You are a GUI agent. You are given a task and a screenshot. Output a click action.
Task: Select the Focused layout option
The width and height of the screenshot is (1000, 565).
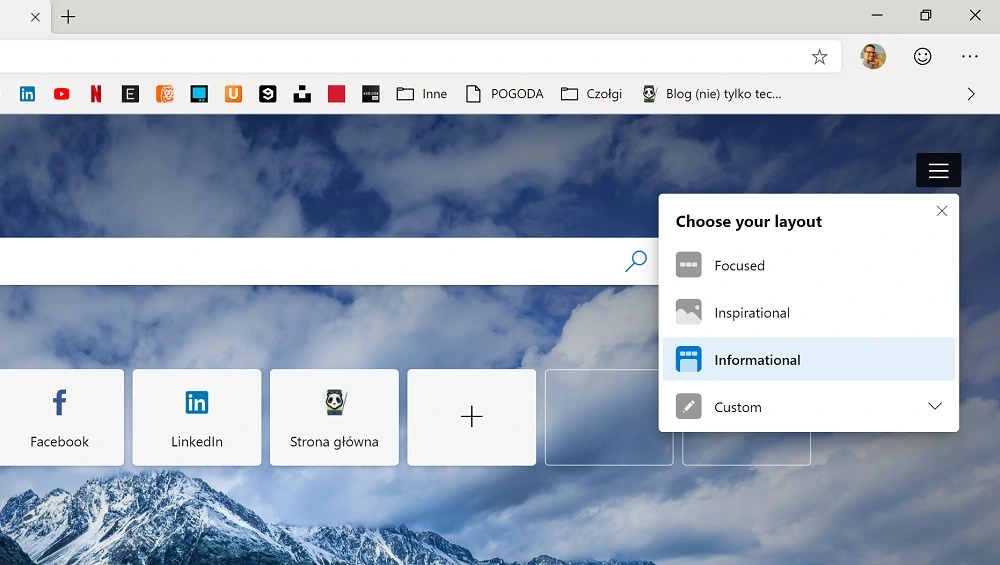tap(739, 266)
